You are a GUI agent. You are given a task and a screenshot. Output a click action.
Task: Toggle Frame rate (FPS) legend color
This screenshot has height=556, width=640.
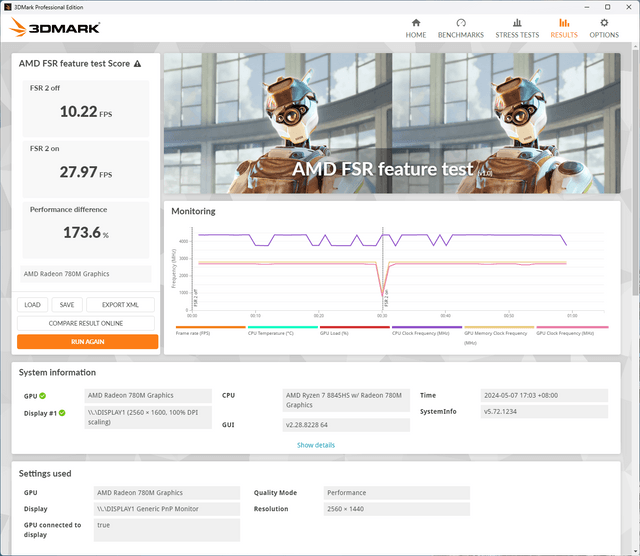211,327
